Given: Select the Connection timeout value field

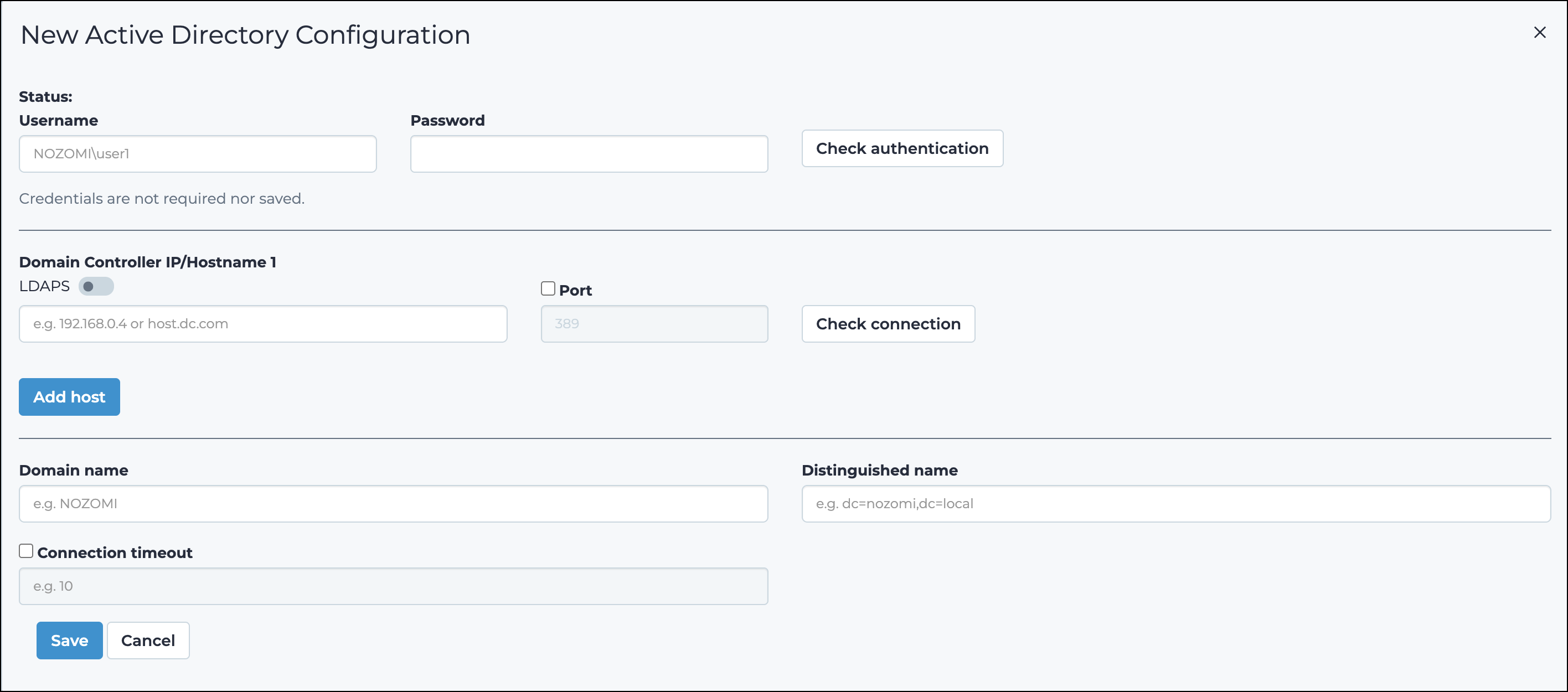Looking at the screenshot, I should [393, 586].
